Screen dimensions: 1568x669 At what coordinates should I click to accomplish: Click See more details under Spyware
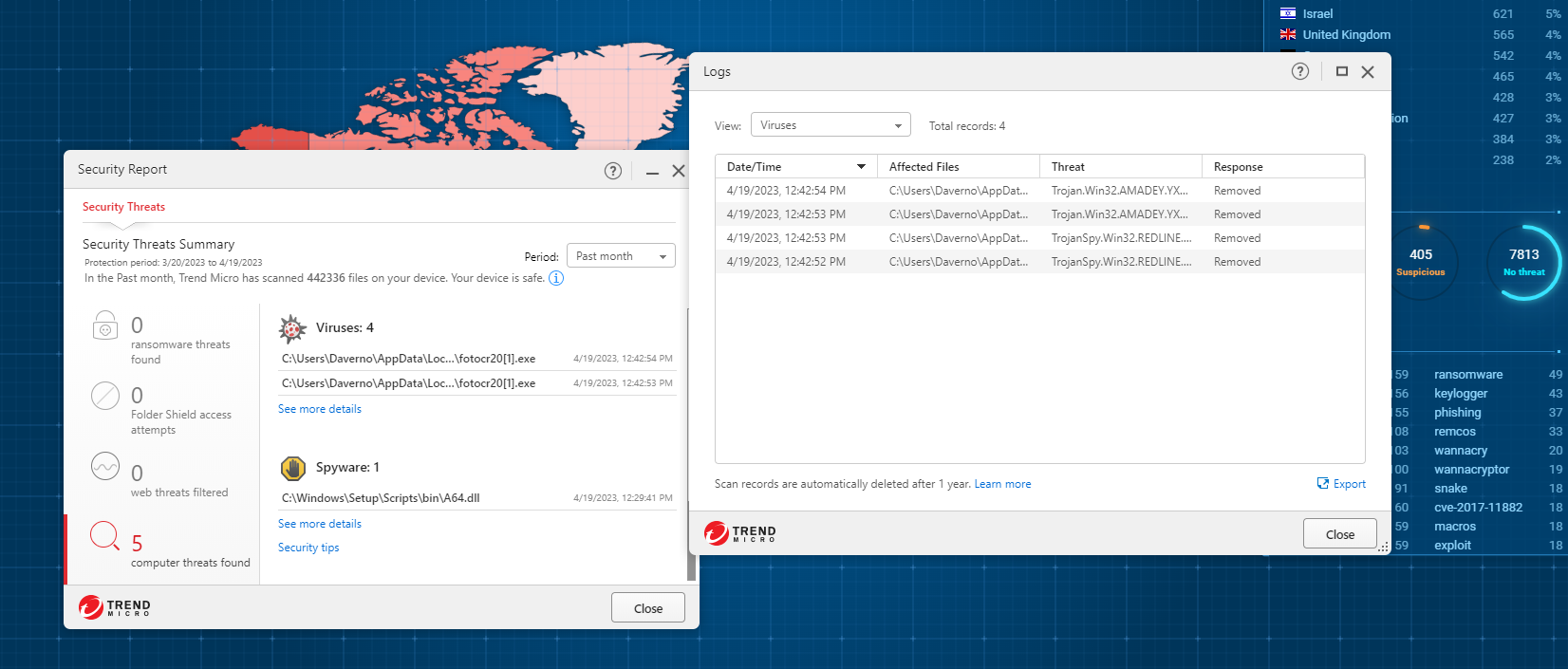320,524
